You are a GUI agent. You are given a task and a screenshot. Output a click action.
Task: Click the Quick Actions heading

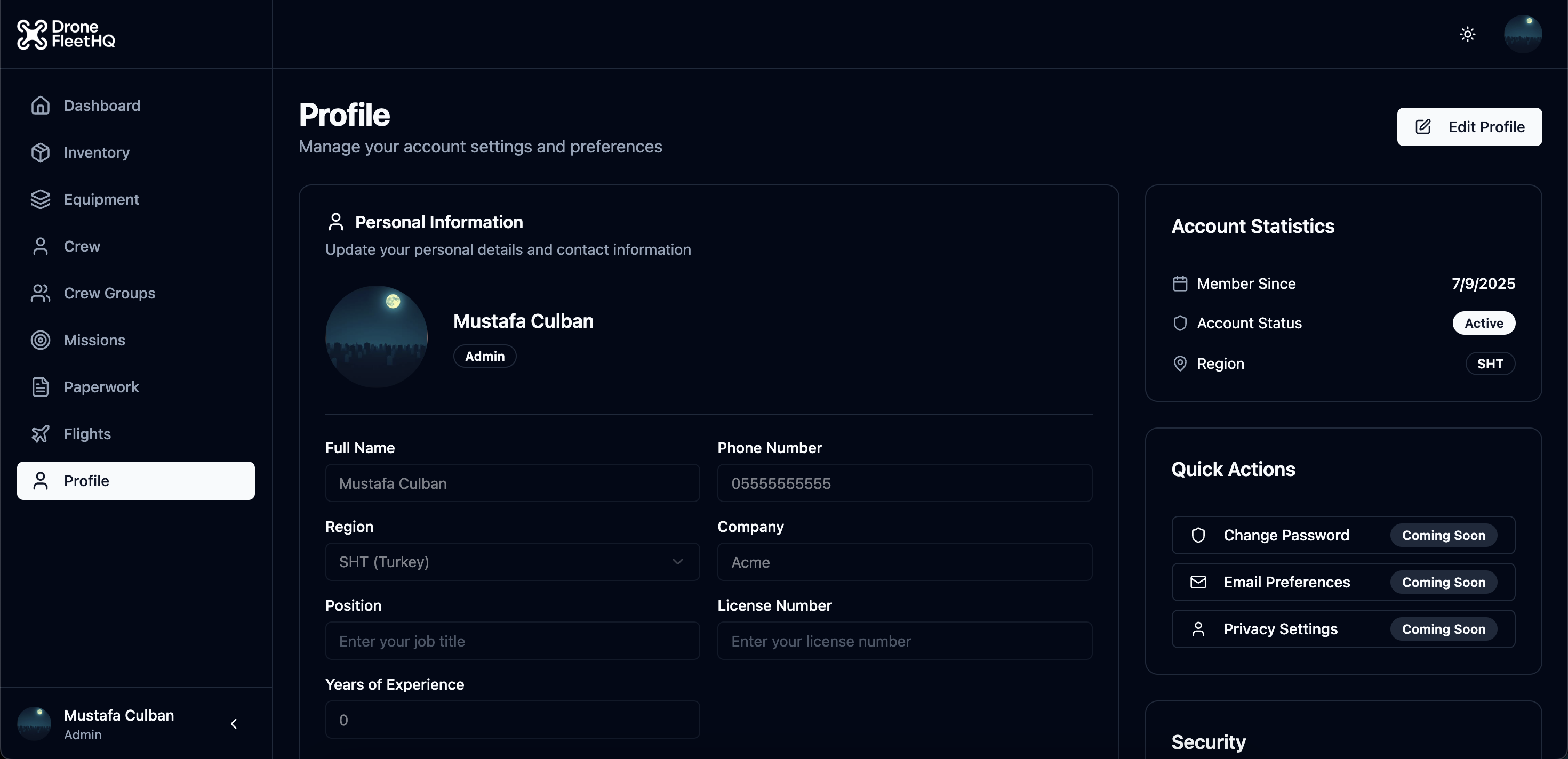click(1233, 469)
